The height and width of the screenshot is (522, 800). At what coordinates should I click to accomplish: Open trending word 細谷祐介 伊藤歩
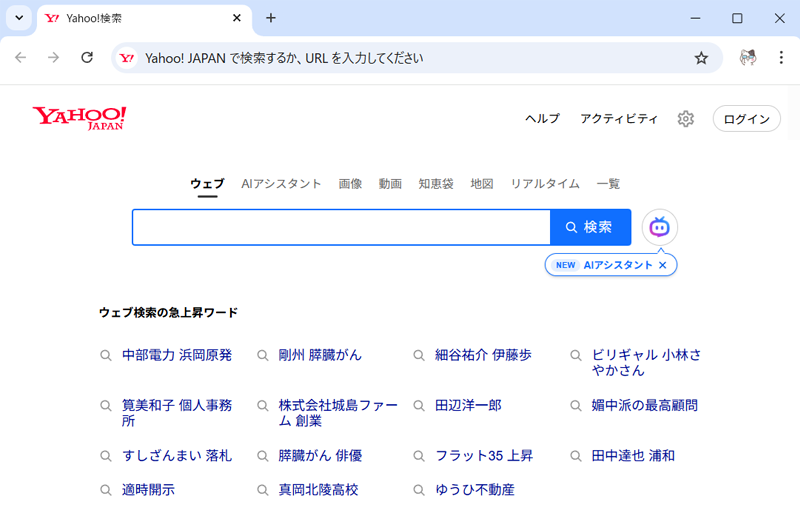pos(483,355)
